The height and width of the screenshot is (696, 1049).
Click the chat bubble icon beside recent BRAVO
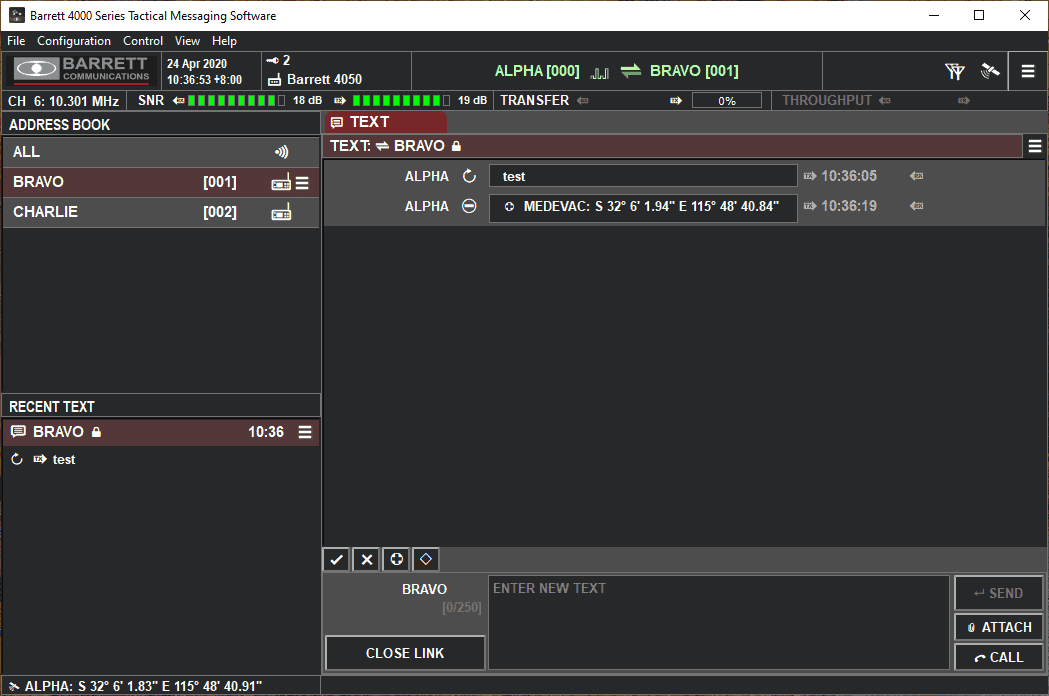click(18, 432)
